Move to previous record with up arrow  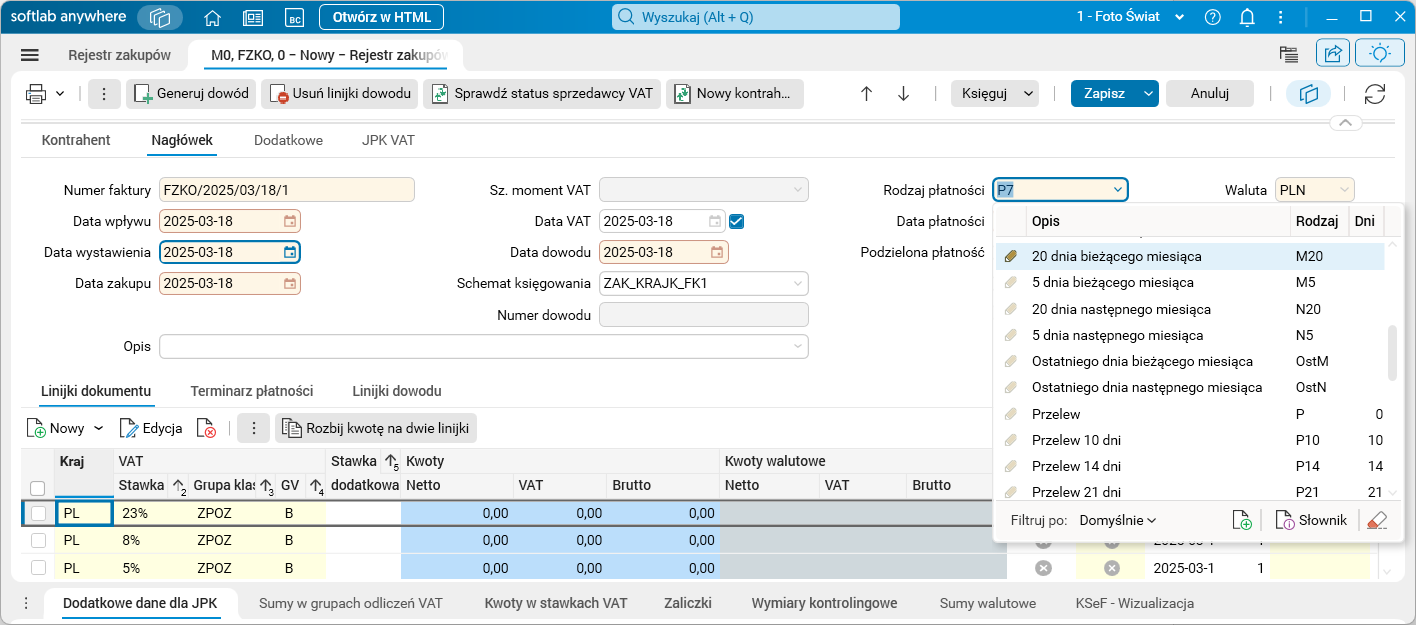click(866, 94)
